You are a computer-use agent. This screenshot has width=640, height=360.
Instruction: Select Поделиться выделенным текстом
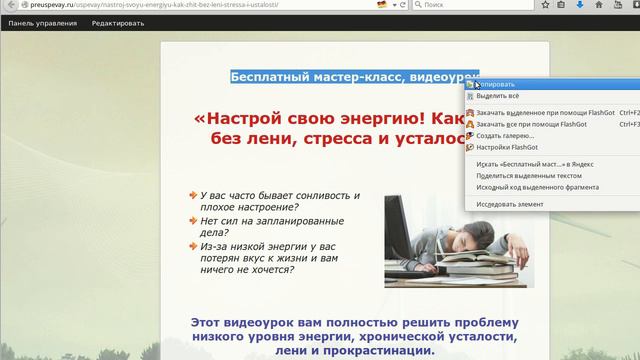(553, 176)
